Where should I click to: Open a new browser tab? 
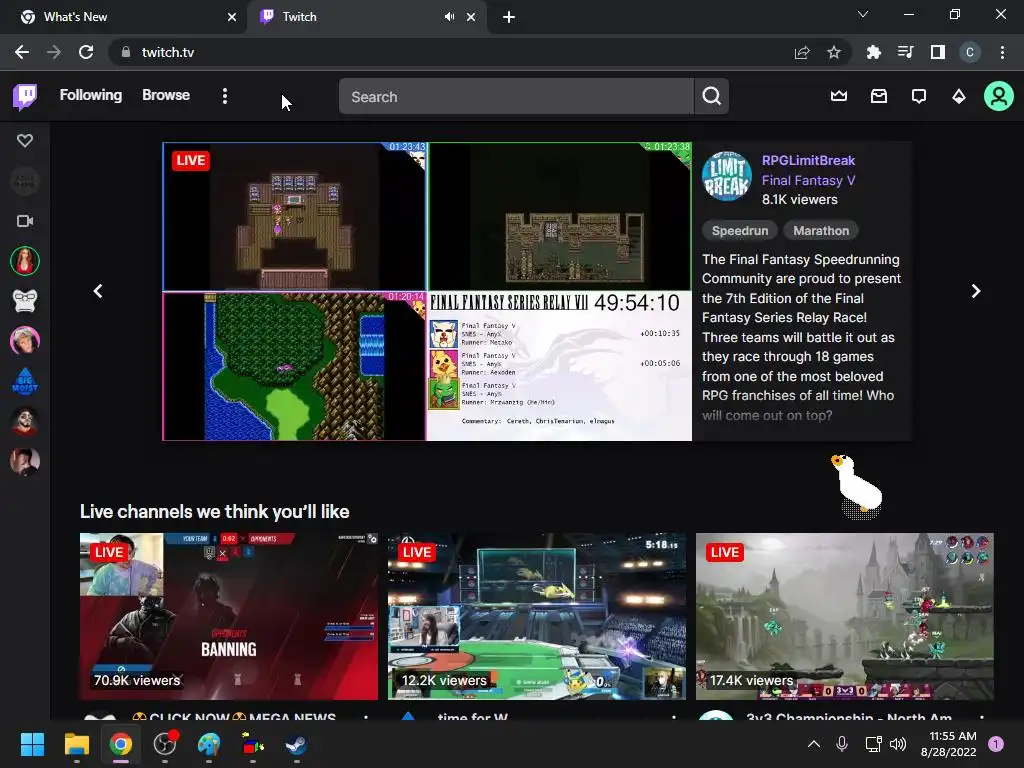click(x=509, y=18)
